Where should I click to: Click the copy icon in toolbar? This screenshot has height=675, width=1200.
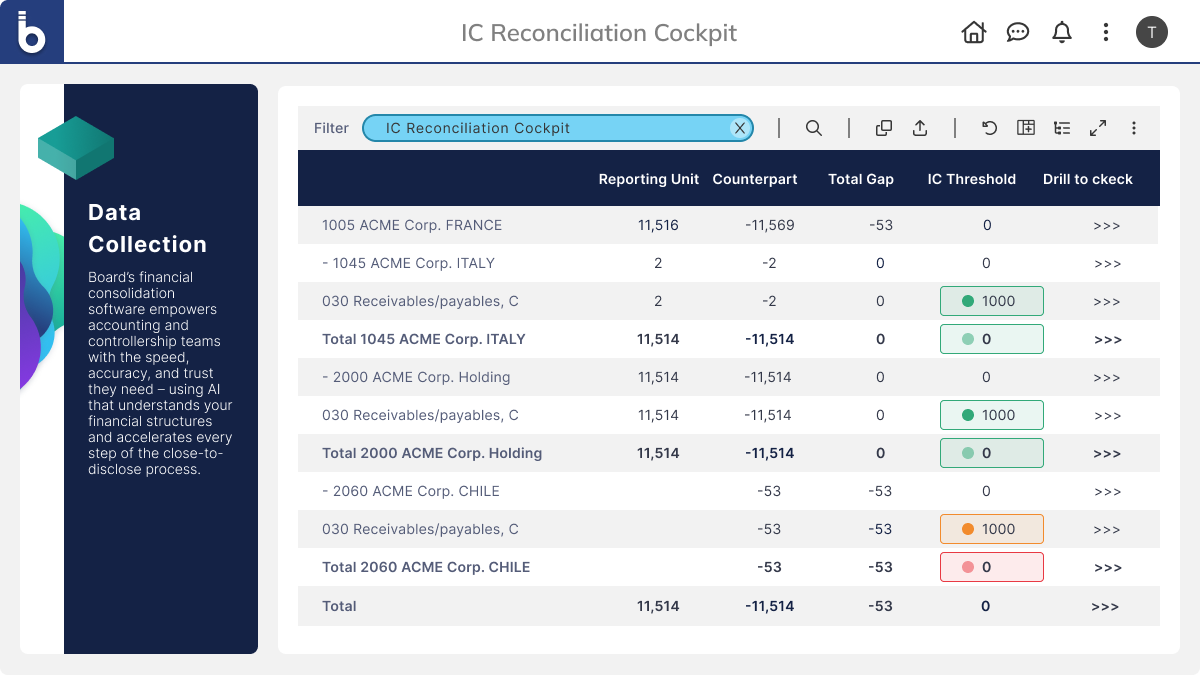(883, 128)
